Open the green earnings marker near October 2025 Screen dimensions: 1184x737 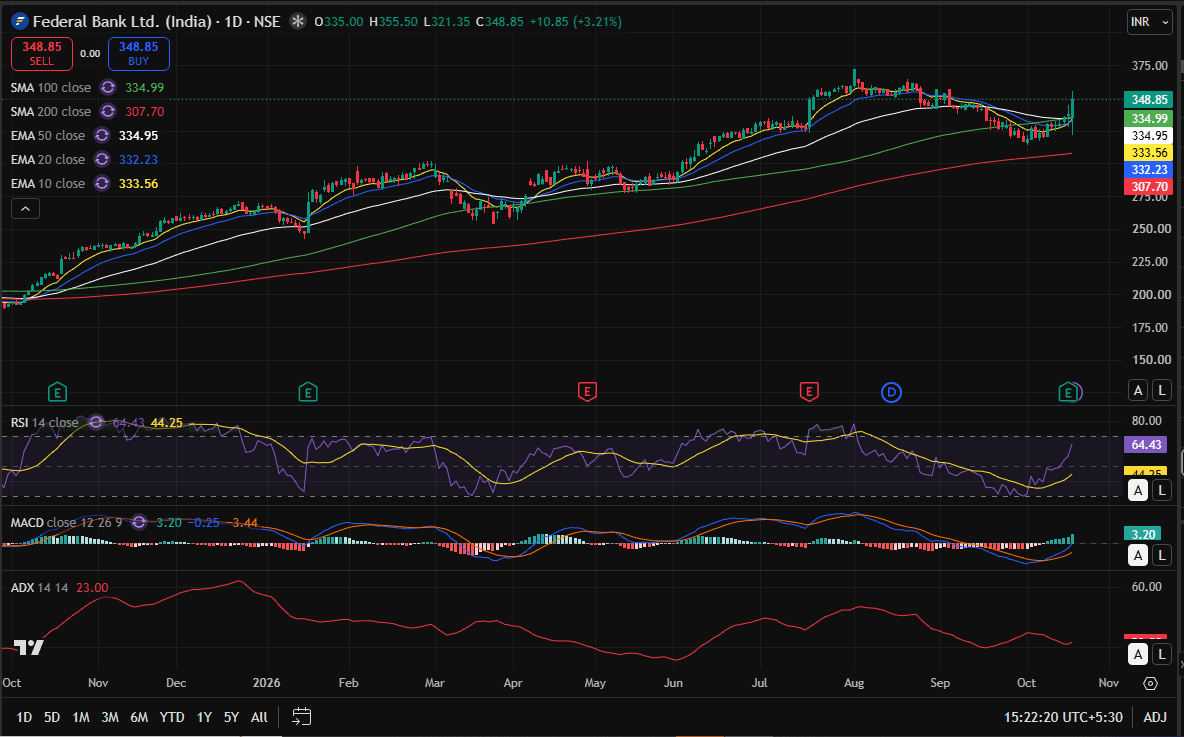(57, 392)
